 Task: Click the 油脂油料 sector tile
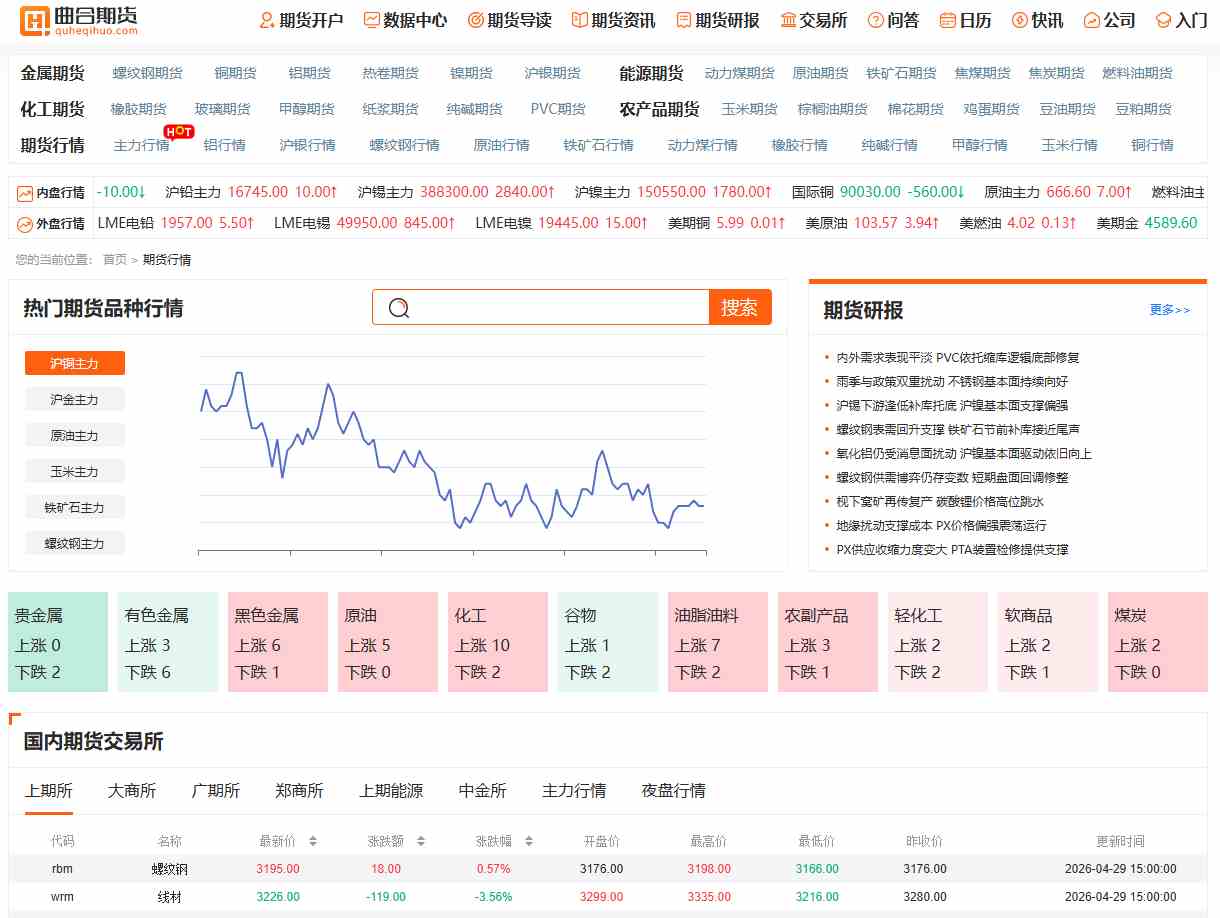click(718, 642)
